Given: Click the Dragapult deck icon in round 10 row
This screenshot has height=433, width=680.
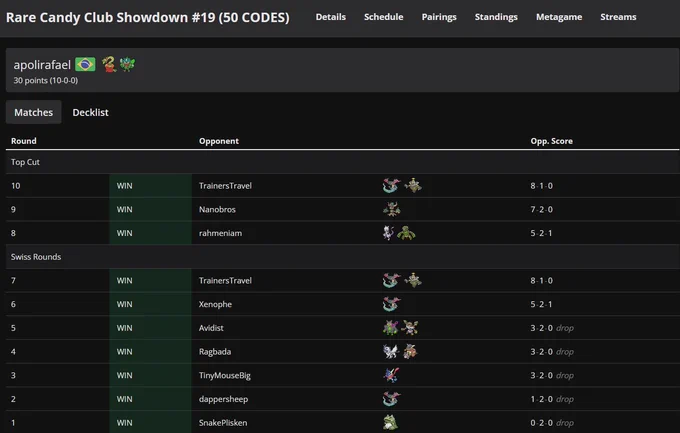Looking at the screenshot, I should pyautogui.click(x=391, y=186).
